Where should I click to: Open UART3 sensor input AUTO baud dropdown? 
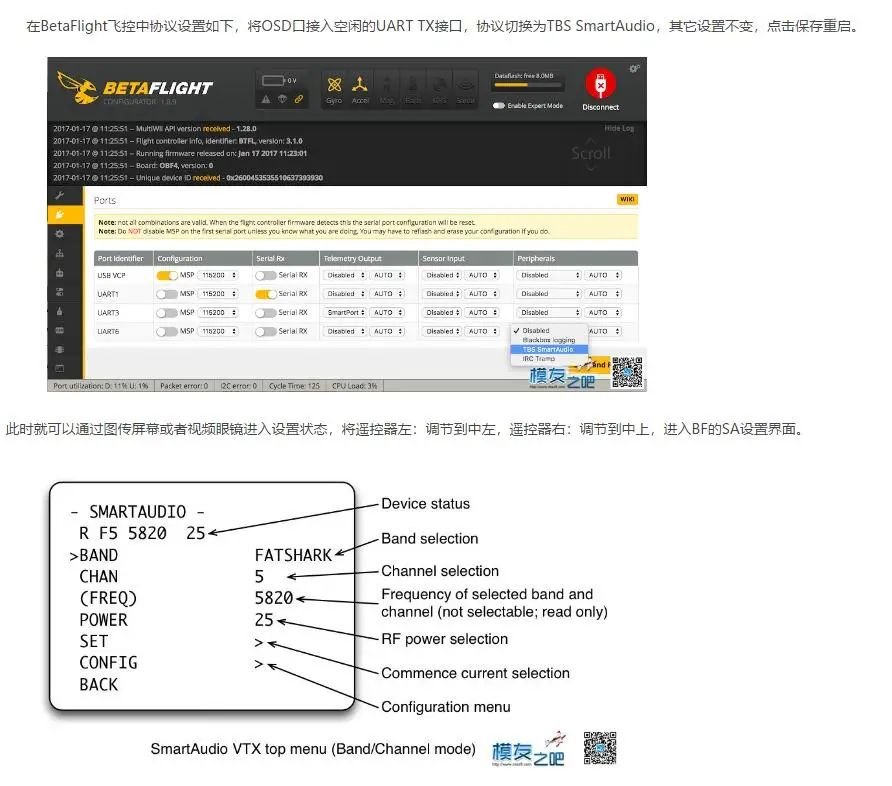pyautogui.click(x=482, y=313)
